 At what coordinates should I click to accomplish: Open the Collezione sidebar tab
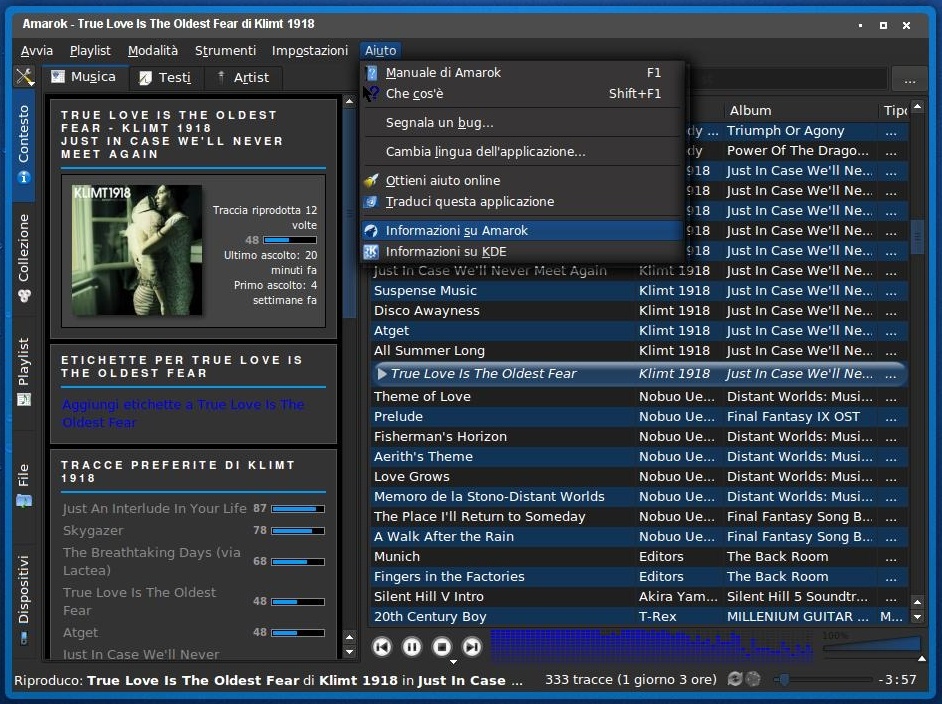click(23, 257)
